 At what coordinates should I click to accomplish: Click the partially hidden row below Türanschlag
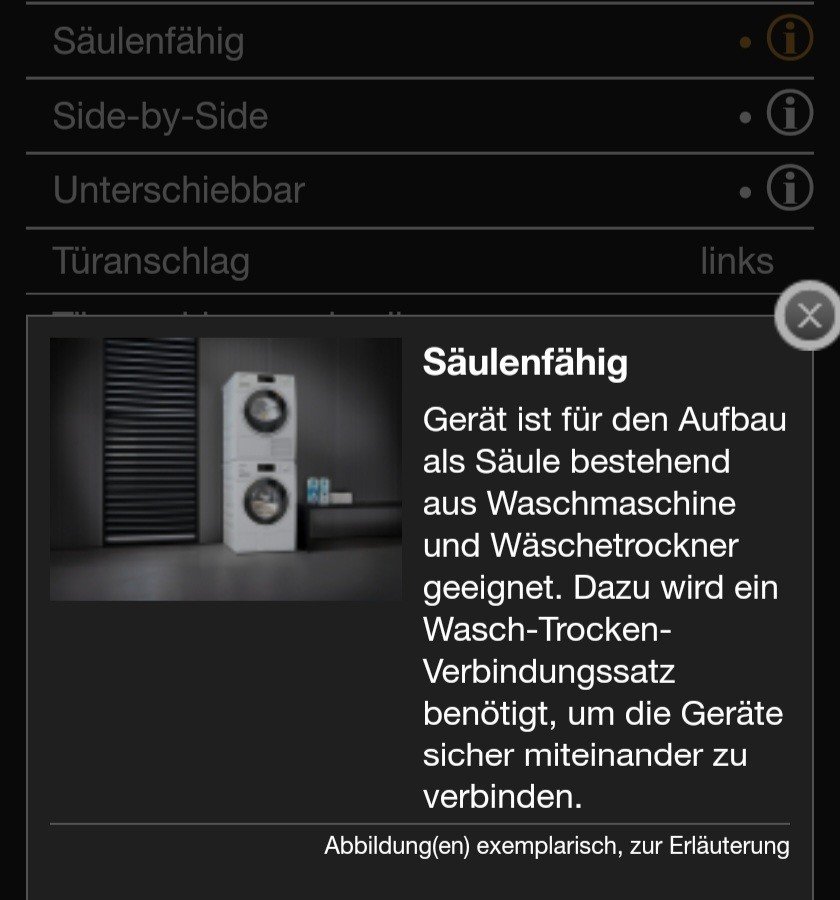pos(402,310)
